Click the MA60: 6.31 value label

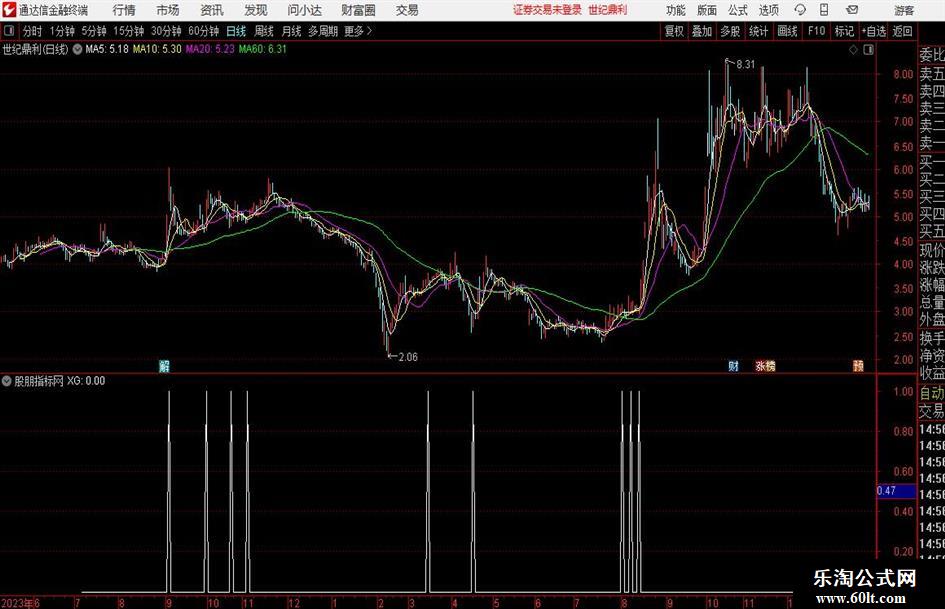tap(263, 49)
